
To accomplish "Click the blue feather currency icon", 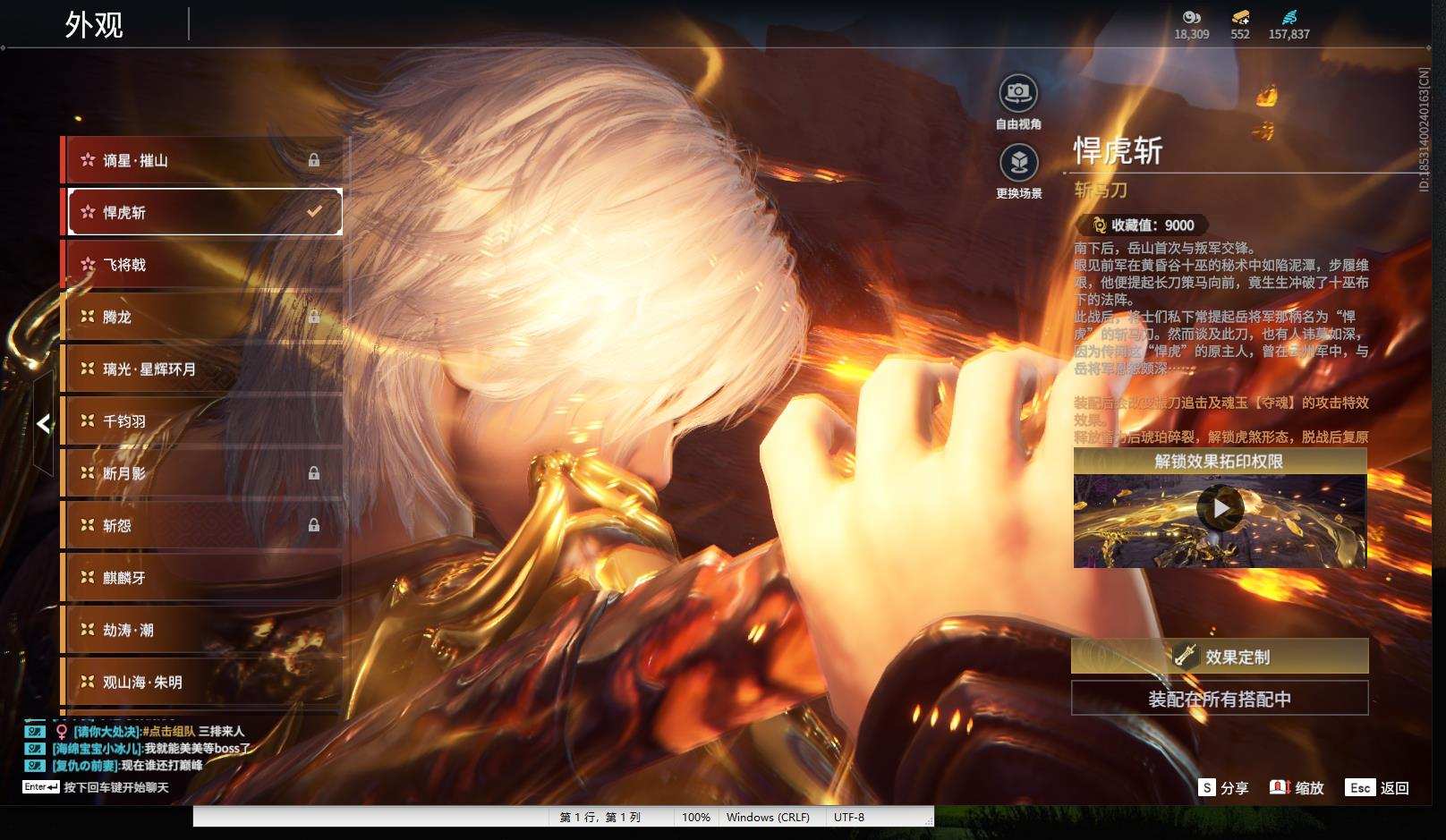I will pos(1289,17).
